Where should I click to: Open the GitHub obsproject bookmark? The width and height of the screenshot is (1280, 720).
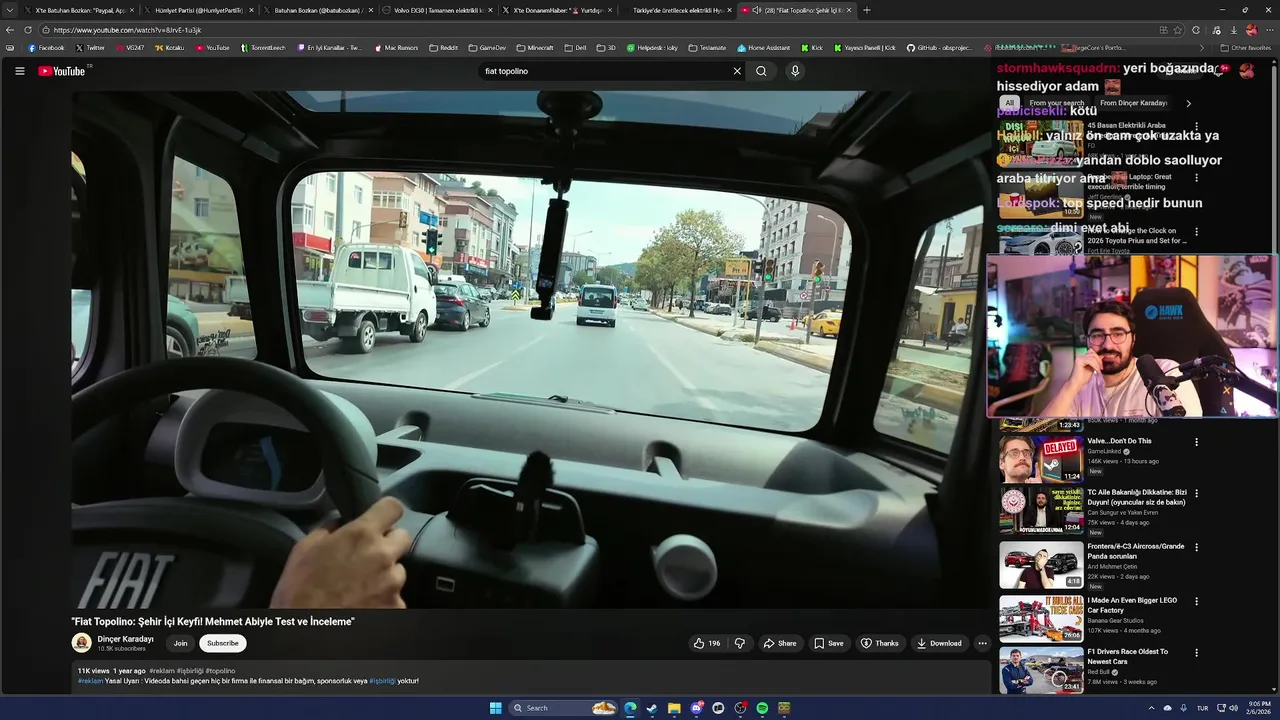coord(939,48)
